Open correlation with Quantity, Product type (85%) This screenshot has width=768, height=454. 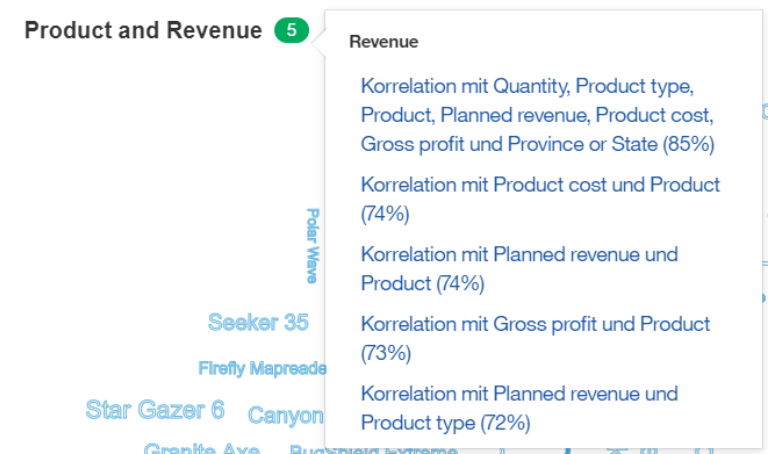tap(538, 115)
